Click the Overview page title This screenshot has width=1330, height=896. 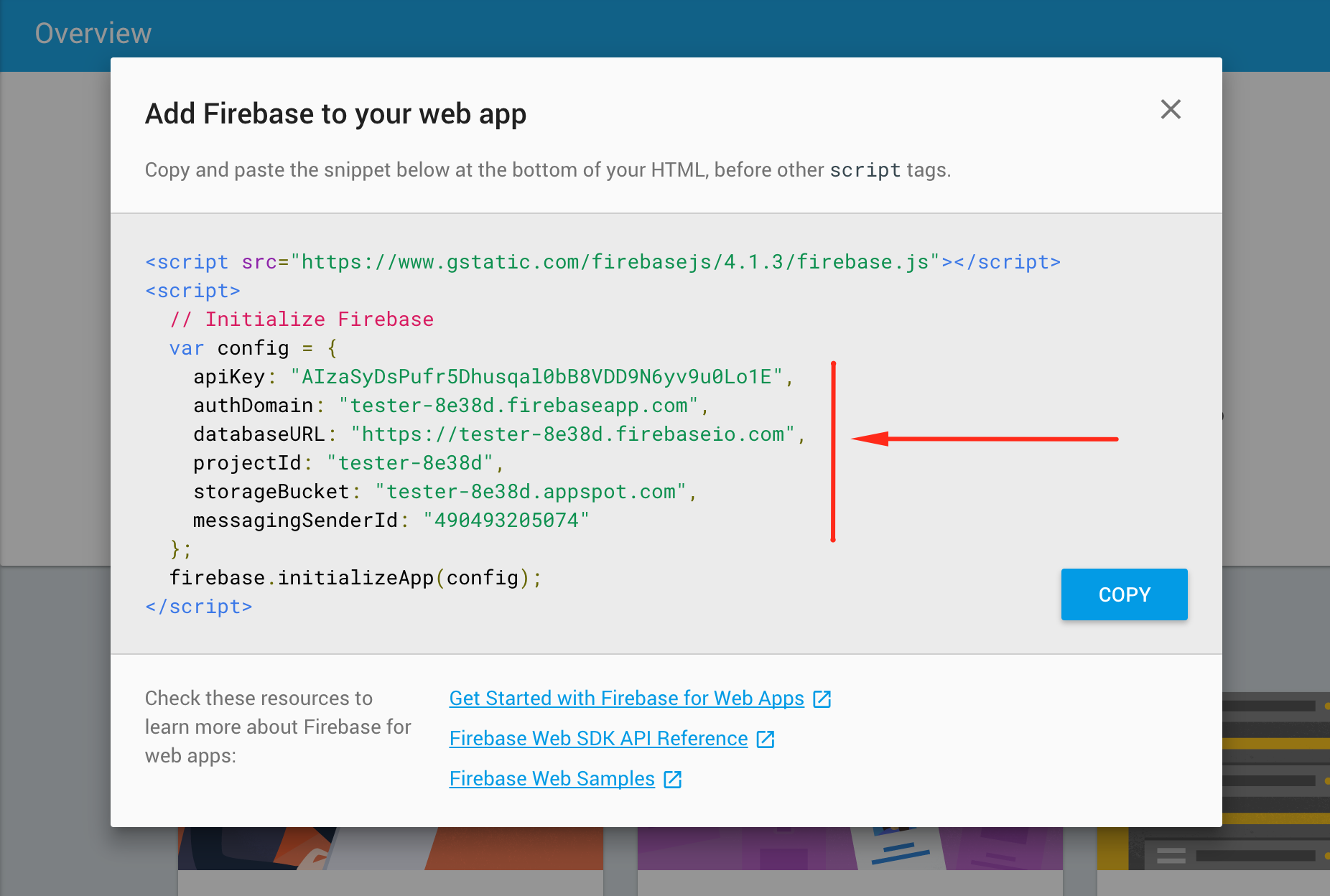(x=93, y=34)
